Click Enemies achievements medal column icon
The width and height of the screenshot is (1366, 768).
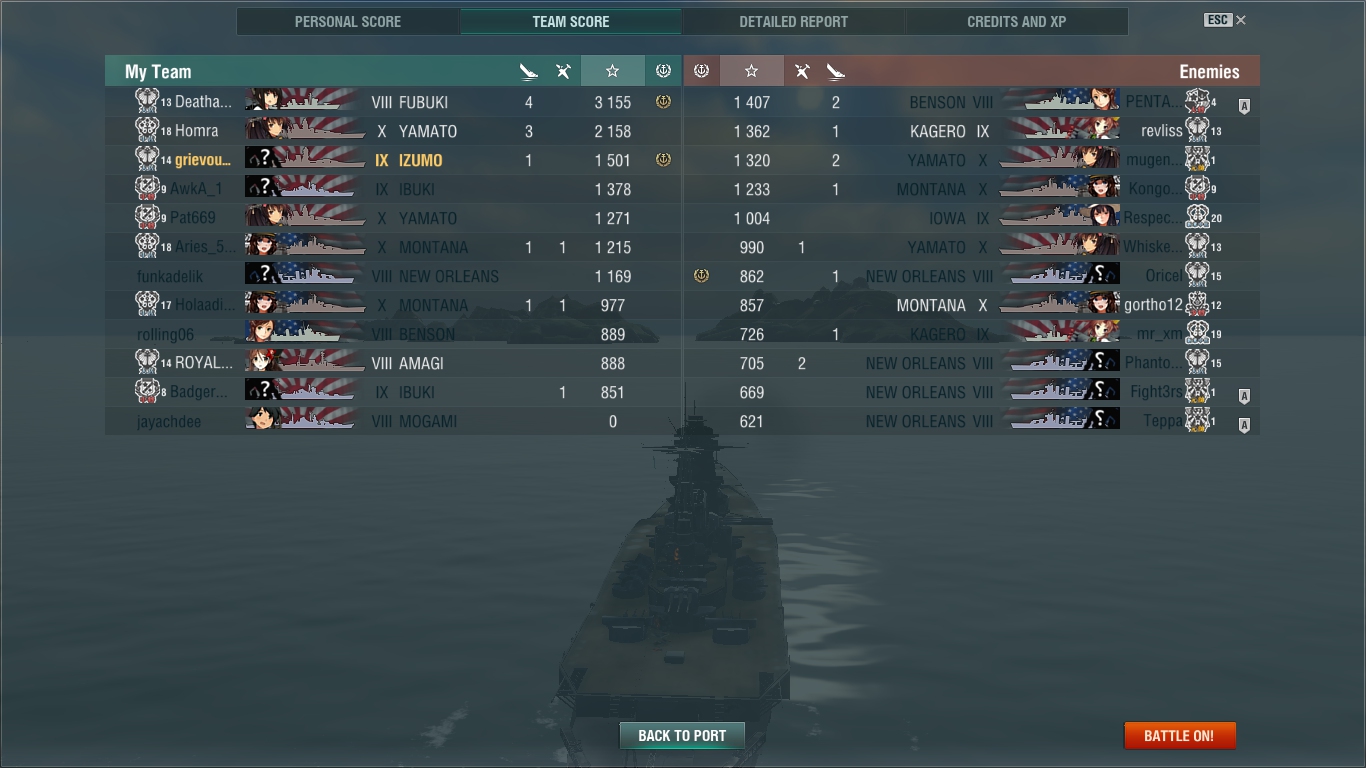[701, 71]
